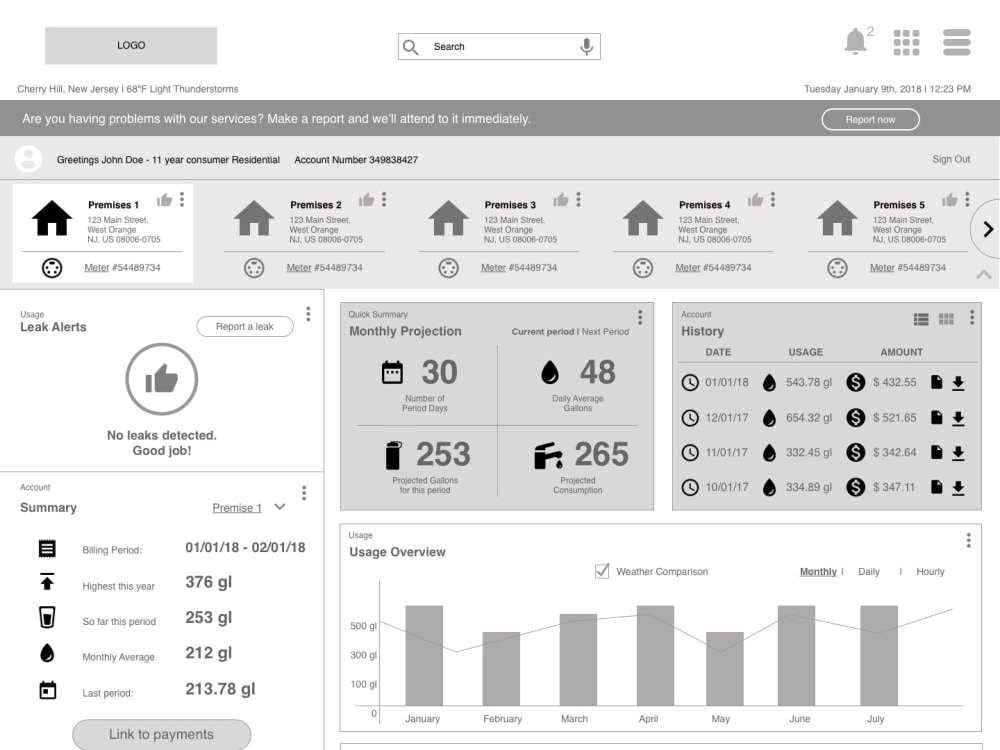
Task: Select the Premises 3 card title
Action: click(x=510, y=205)
